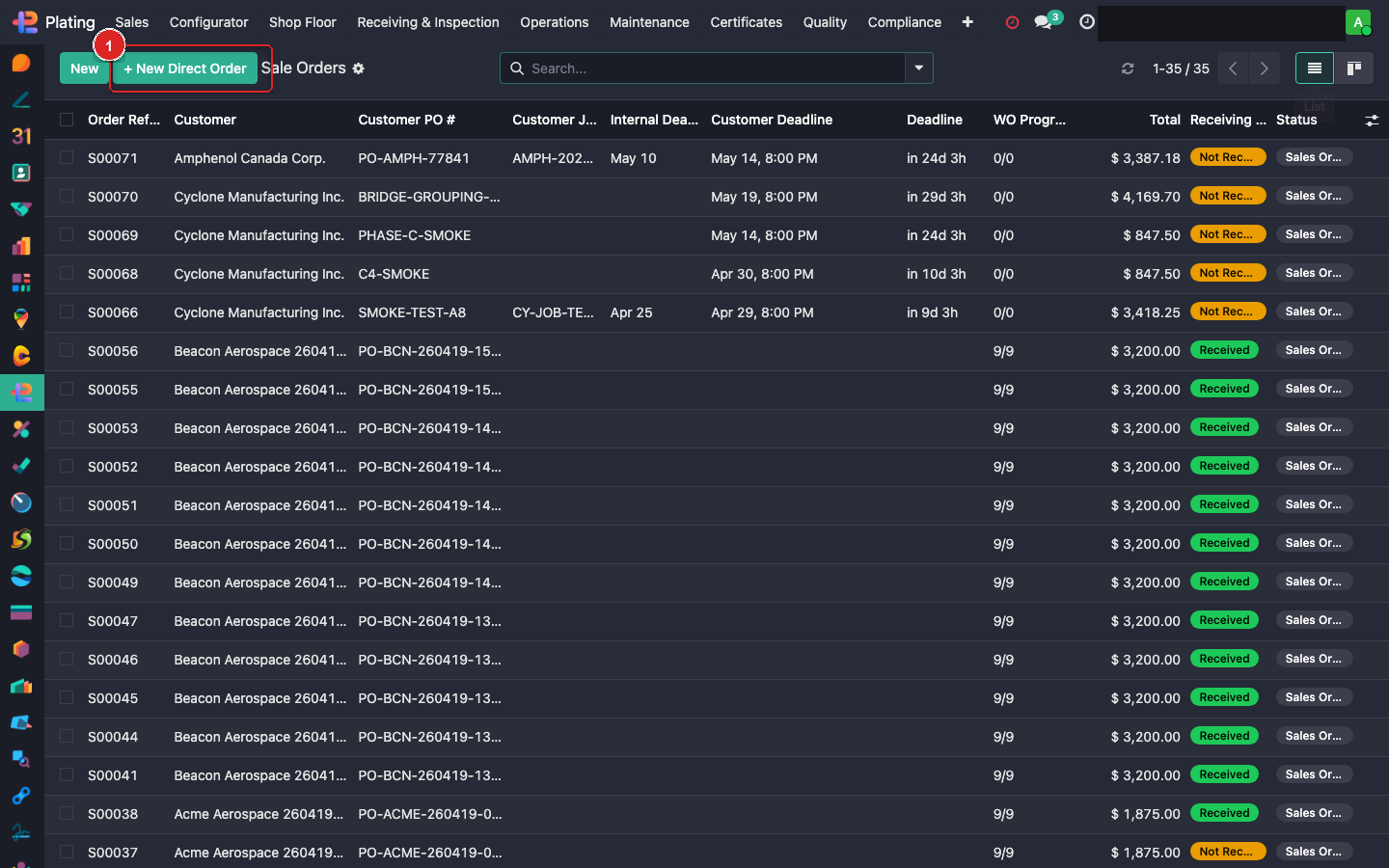
Task: Open the Maintenance menu
Action: [x=649, y=21]
